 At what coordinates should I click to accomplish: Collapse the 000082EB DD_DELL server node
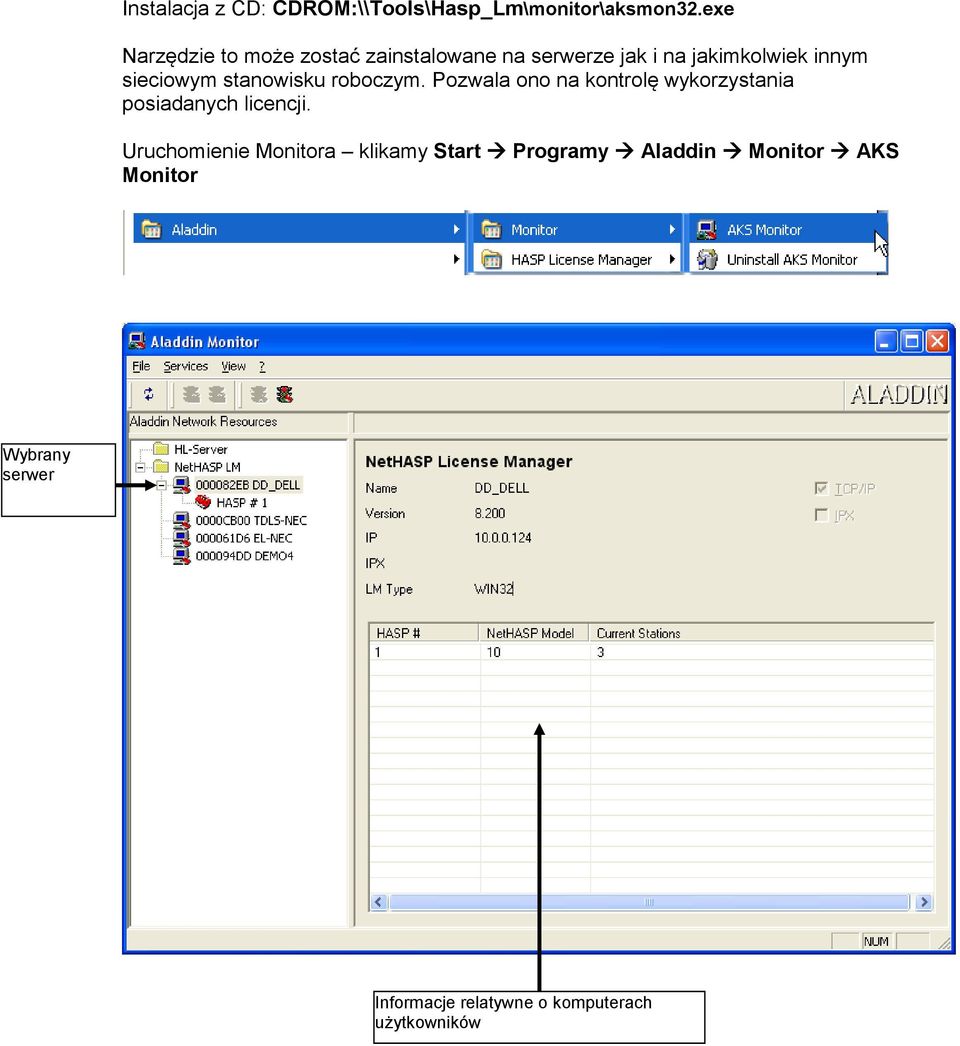point(161,485)
